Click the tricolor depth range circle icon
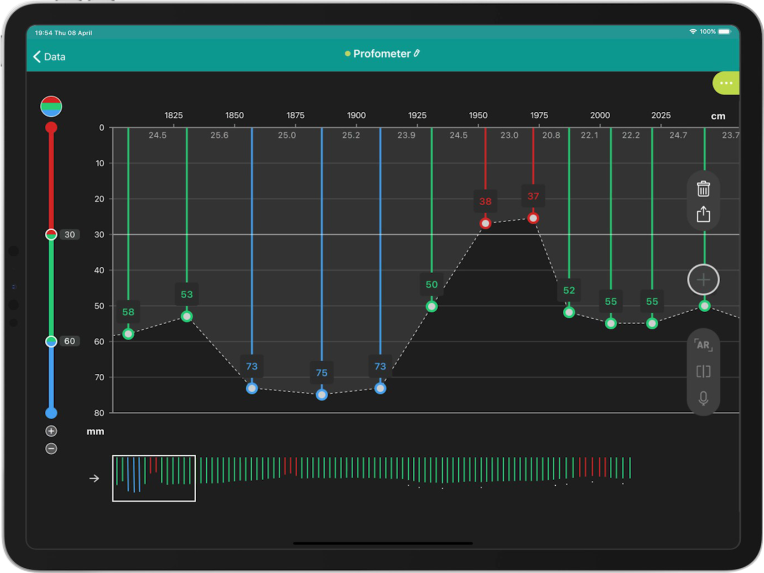This screenshot has height=573, width=764. tap(51, 106)
